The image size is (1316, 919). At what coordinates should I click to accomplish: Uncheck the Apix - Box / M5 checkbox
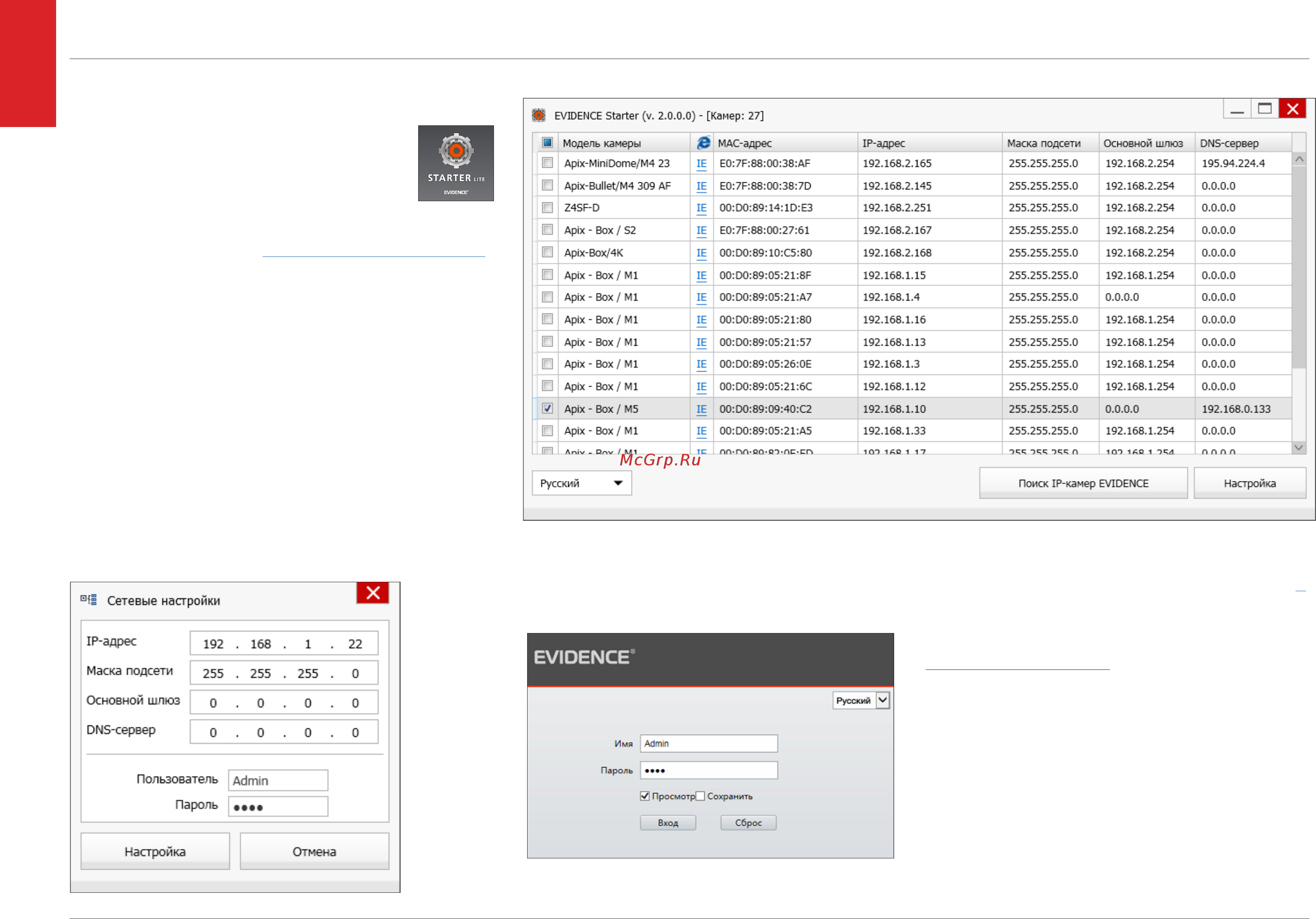tap(547, 409)
